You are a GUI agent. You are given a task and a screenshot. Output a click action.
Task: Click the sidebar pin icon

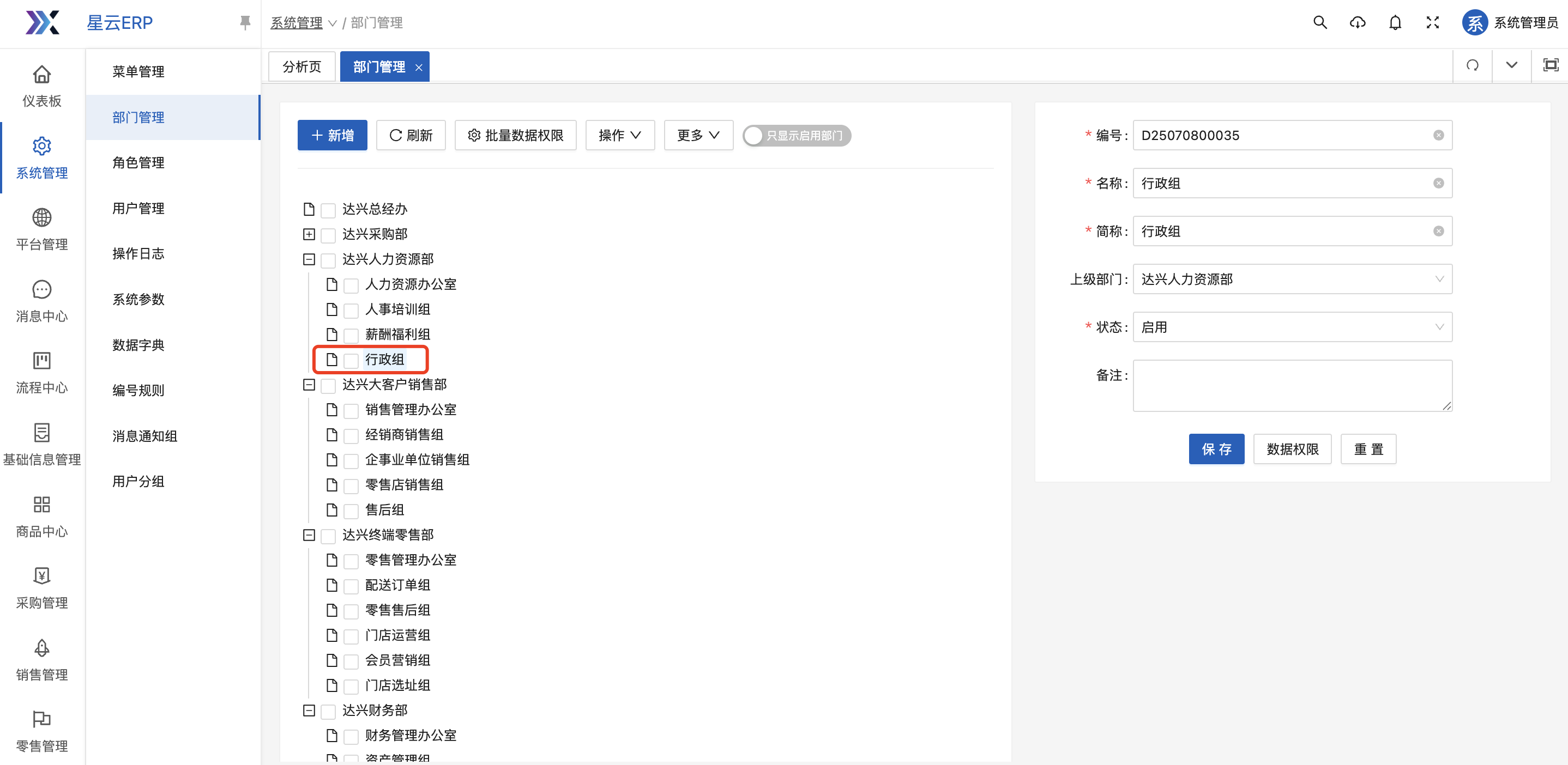point(245,22)
